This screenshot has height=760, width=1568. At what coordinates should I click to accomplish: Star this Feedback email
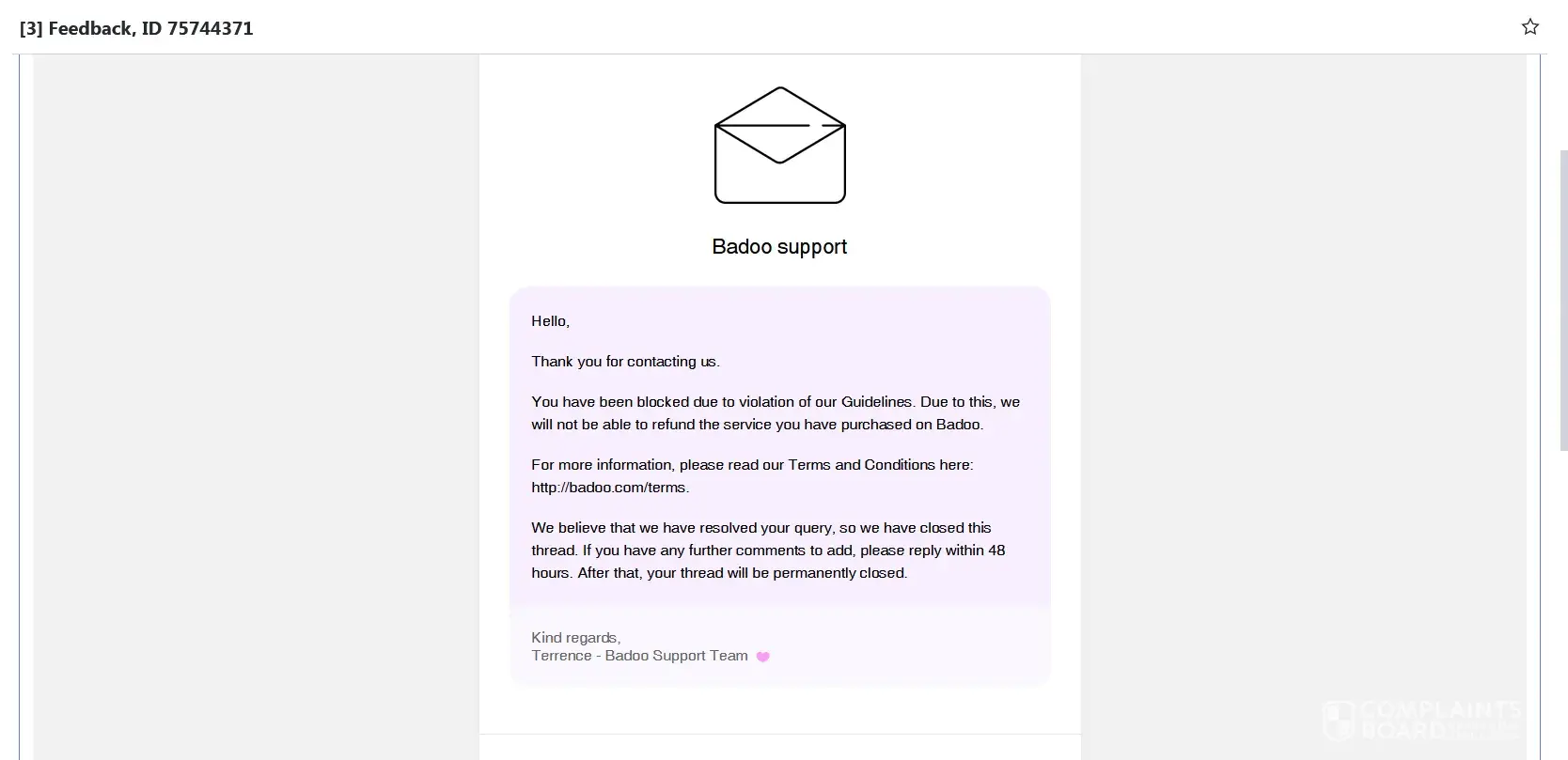tap(1530, 27)
